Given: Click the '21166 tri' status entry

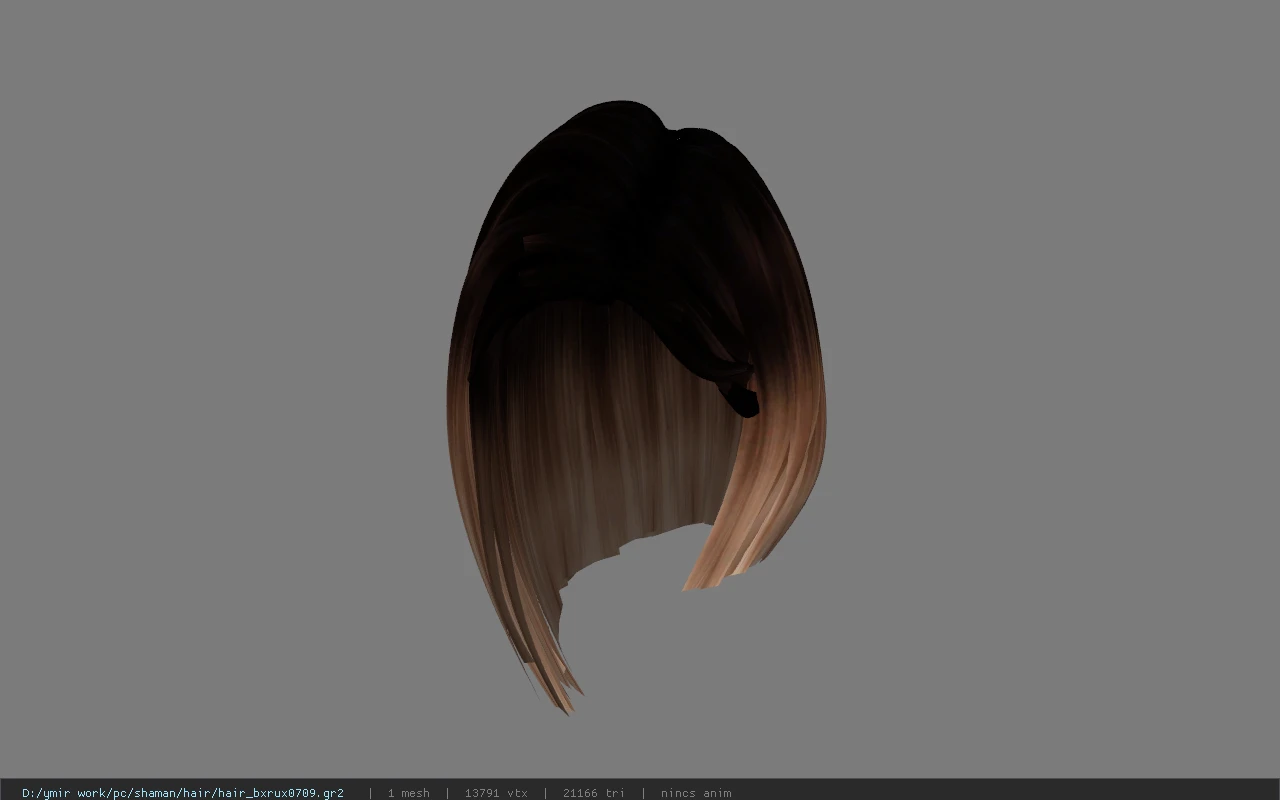Looking at the screenshot, I should pos(593,793).
